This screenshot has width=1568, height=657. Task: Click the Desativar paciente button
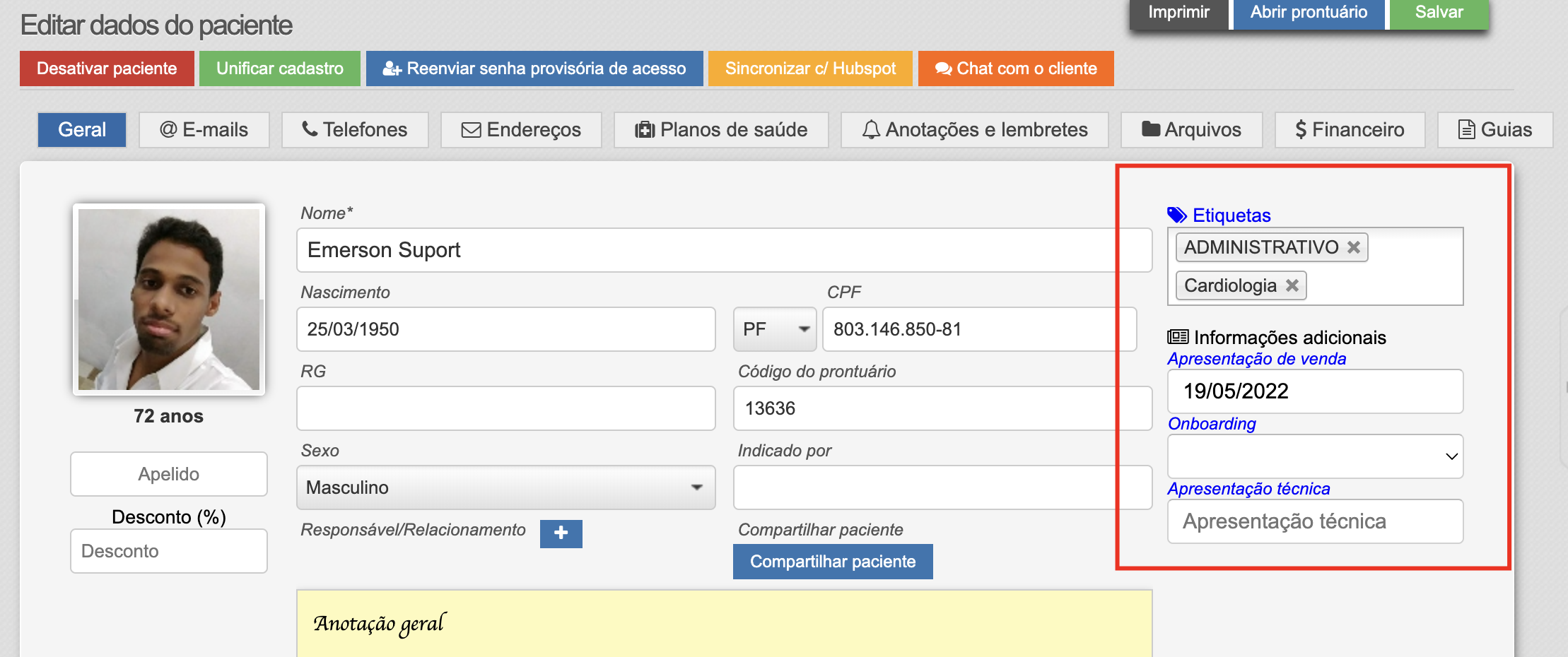(x=107, y=69)
